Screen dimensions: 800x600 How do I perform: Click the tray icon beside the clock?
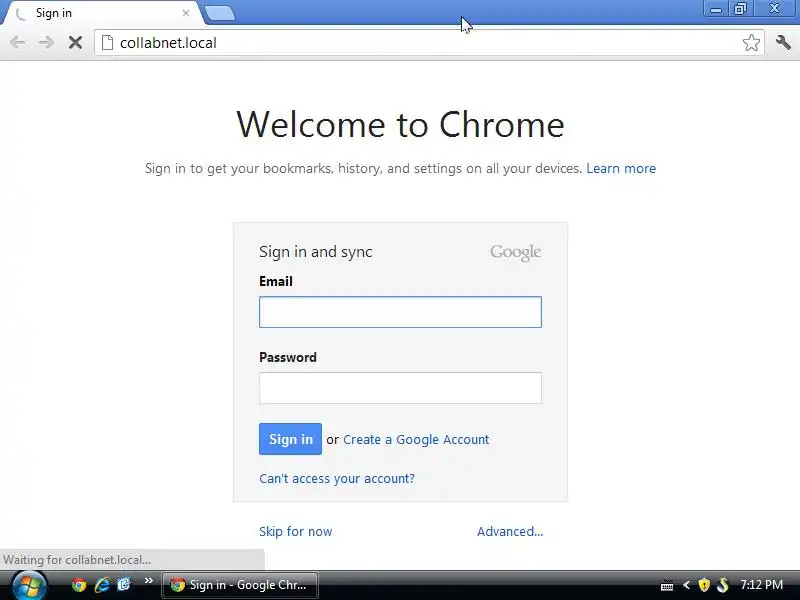coord(723,585)
